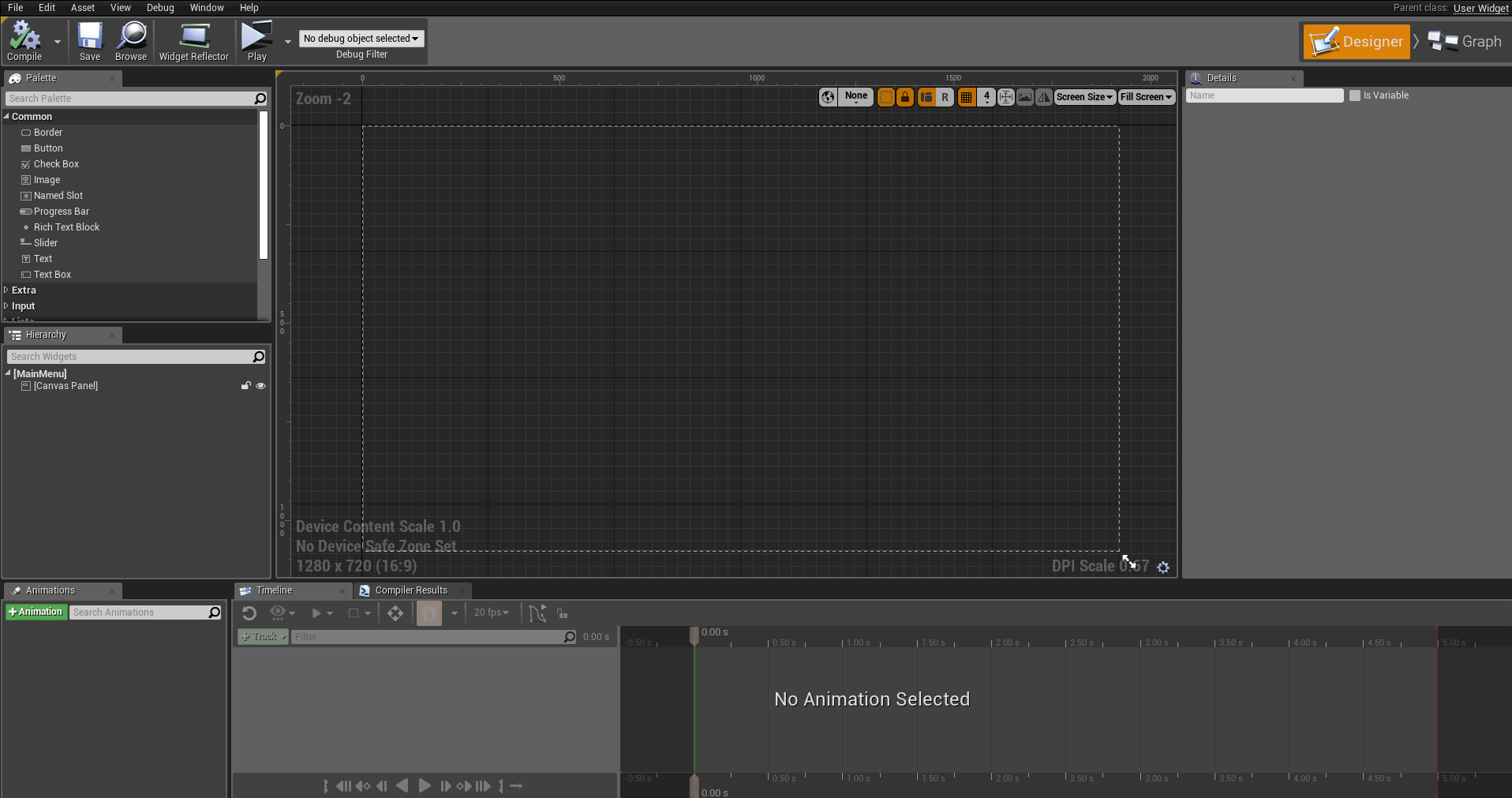Select Progress Bar in the palette
The width and height of the screenshot is (1512, 798).
point(62,212)
